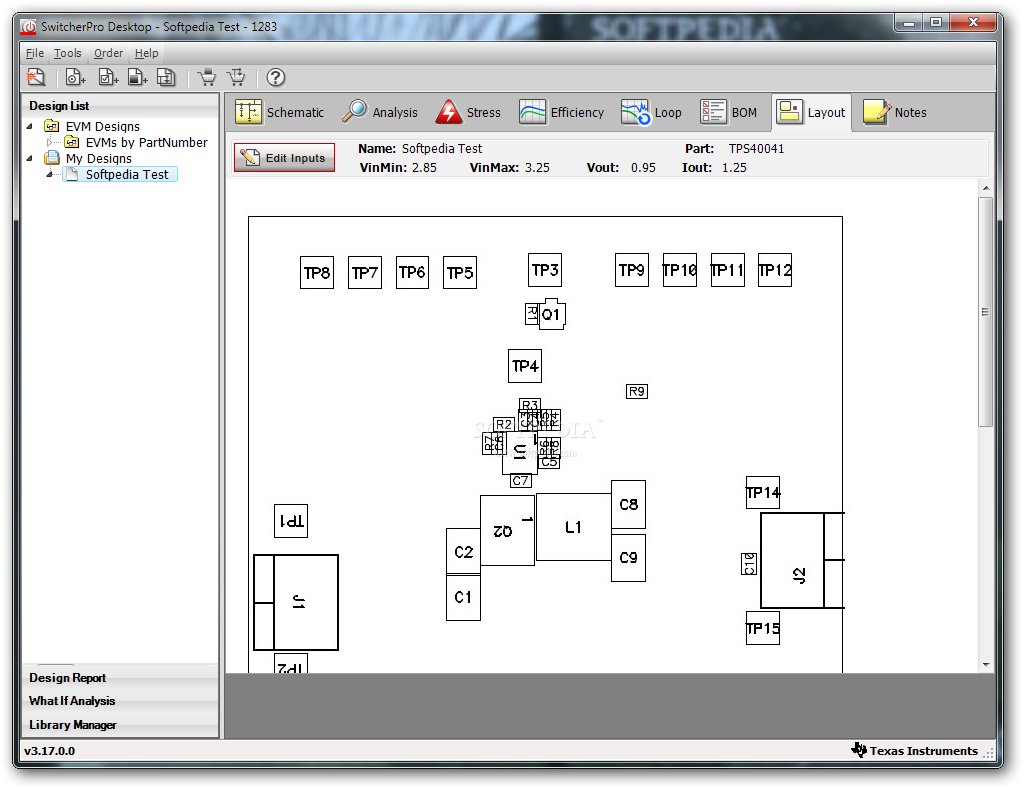The height and width of the screenshot is (789, 1024).
Task: Click the J2 connector footprint
Action: [803, 560]
